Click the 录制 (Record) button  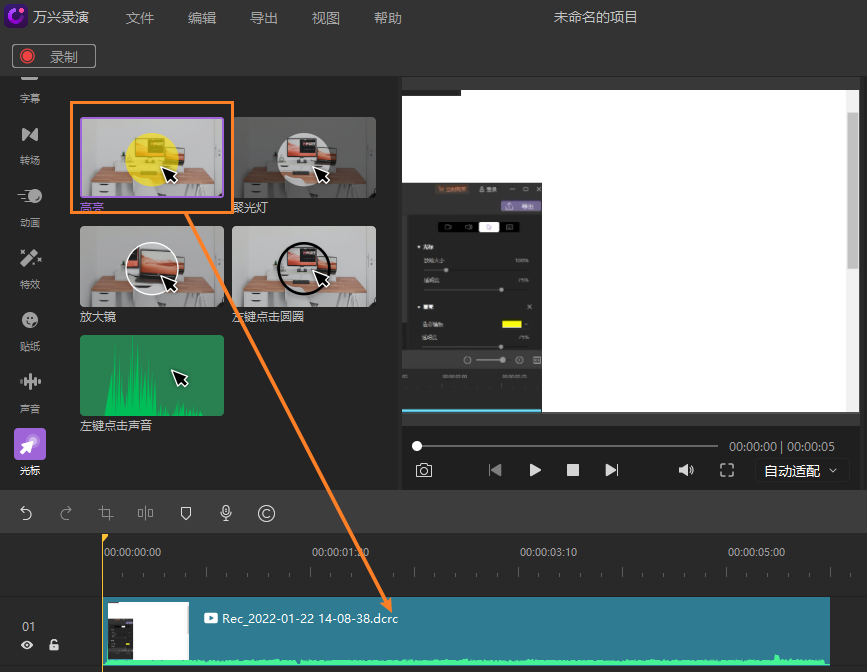pyautogui.click(x=53, y=56)
